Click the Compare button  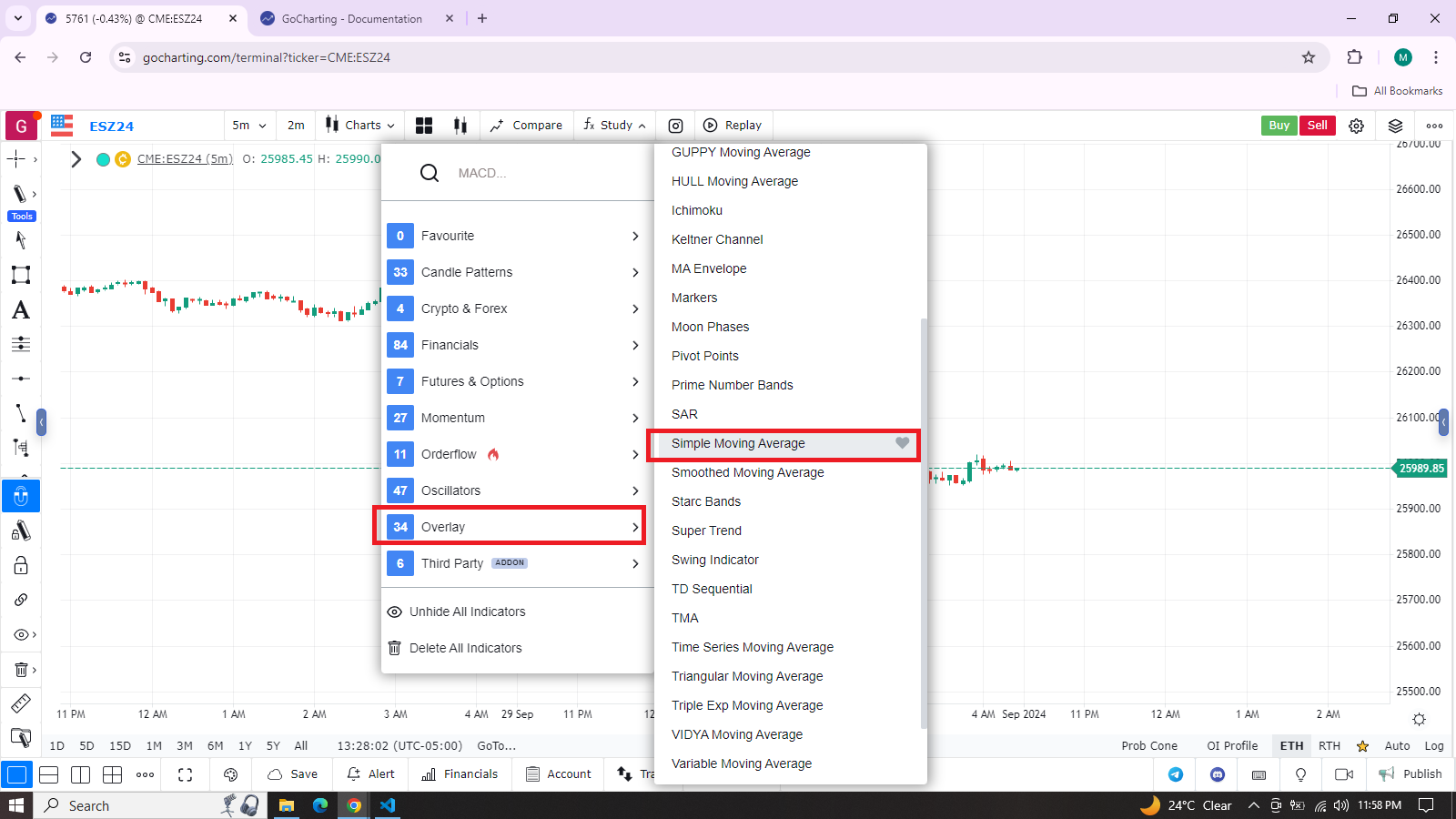(526, 126)
